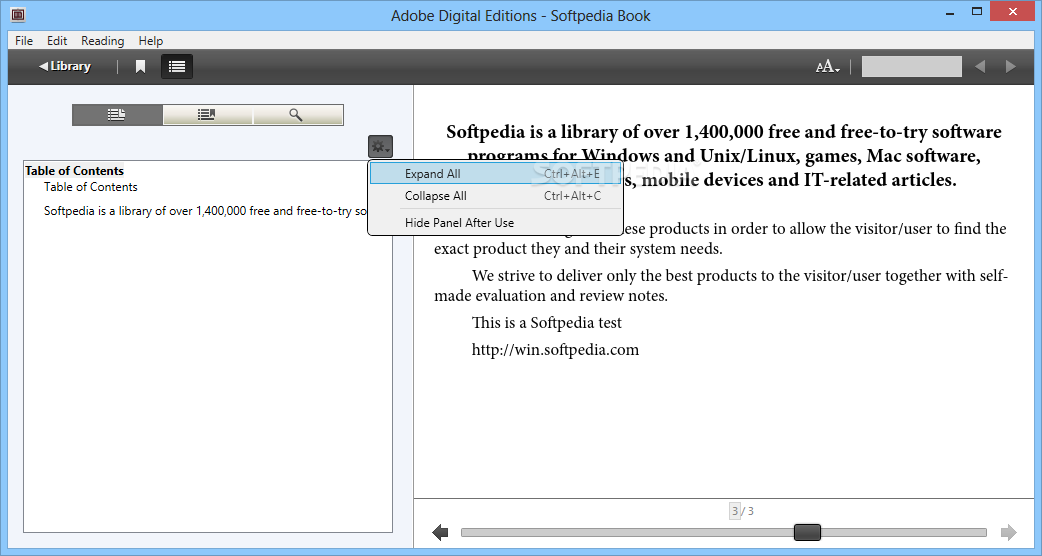Go to the previous page arrow
The image size is (1042, 556).
tap(440, 532)
